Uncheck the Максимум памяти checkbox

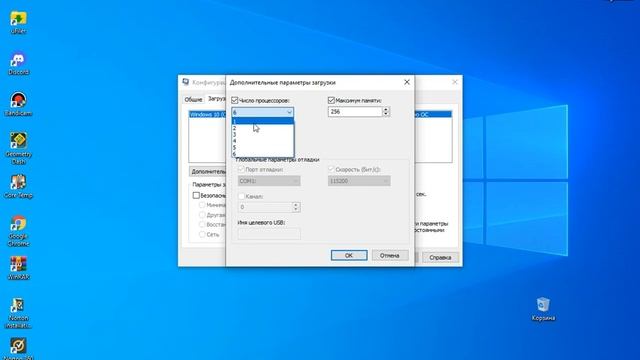331,100
